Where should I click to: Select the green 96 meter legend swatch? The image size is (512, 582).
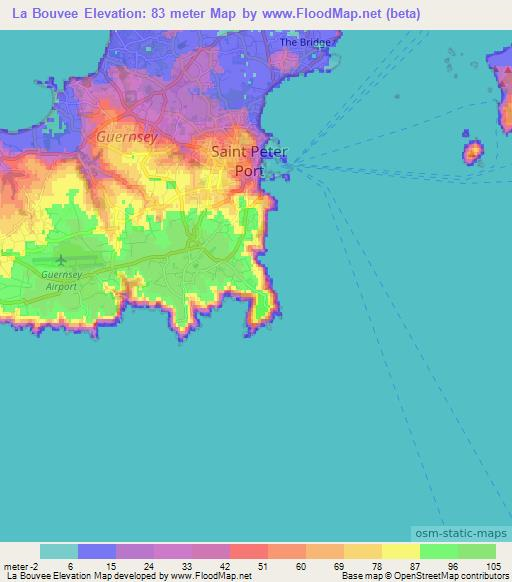[439, 551]
